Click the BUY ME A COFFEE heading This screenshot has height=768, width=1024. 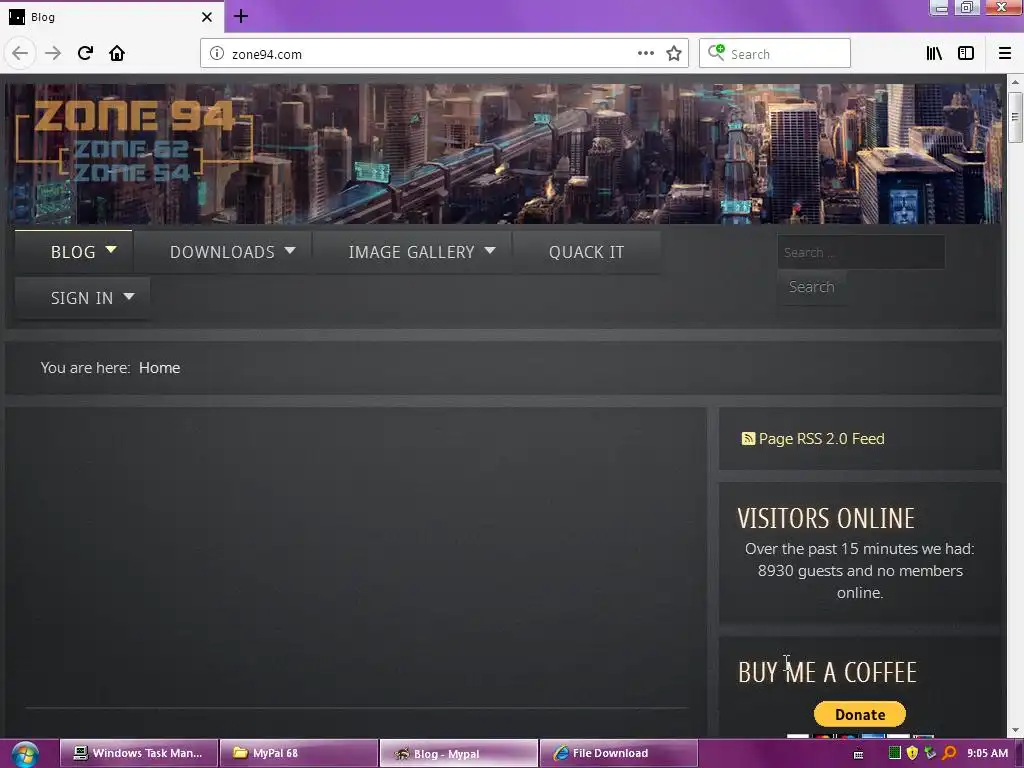pyautogui.click(x=827, y=673)
